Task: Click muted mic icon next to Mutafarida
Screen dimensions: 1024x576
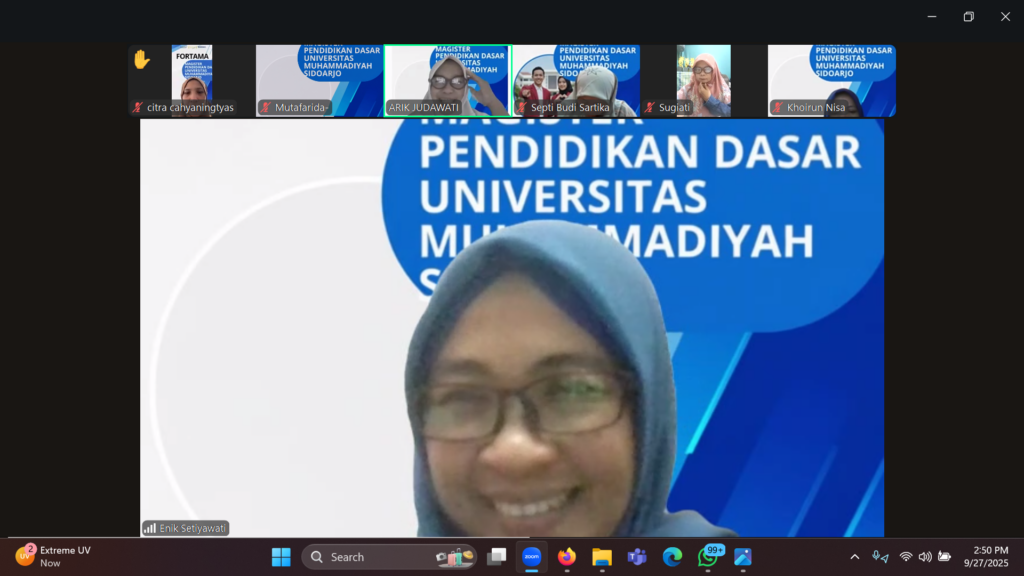Action: point(266,108)
